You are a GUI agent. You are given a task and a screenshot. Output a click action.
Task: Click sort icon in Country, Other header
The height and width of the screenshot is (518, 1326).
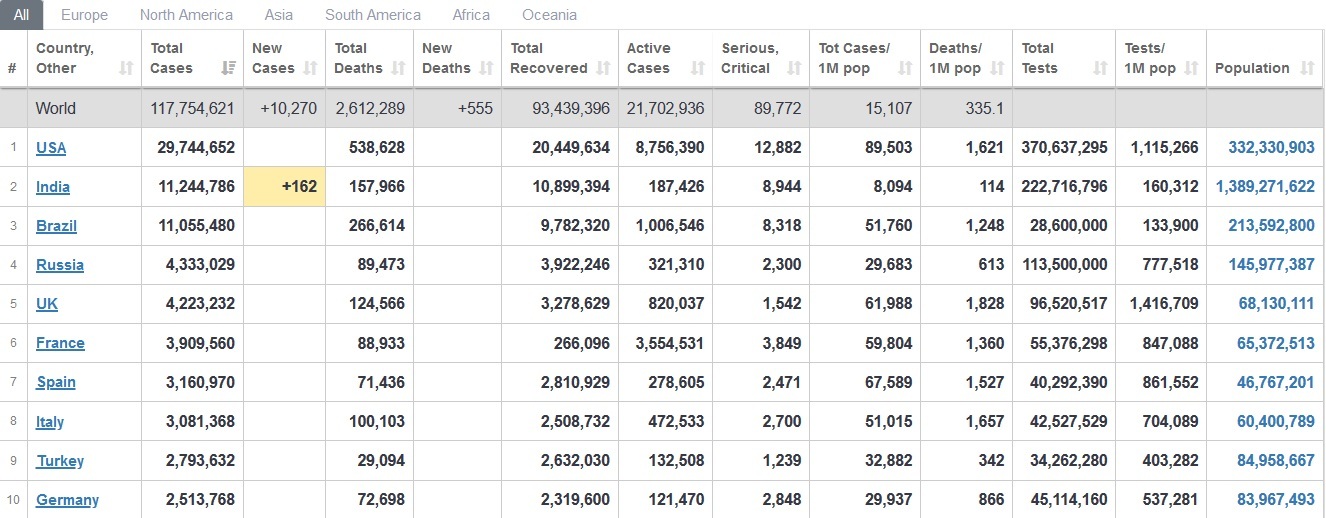click(x=126, y=68)
